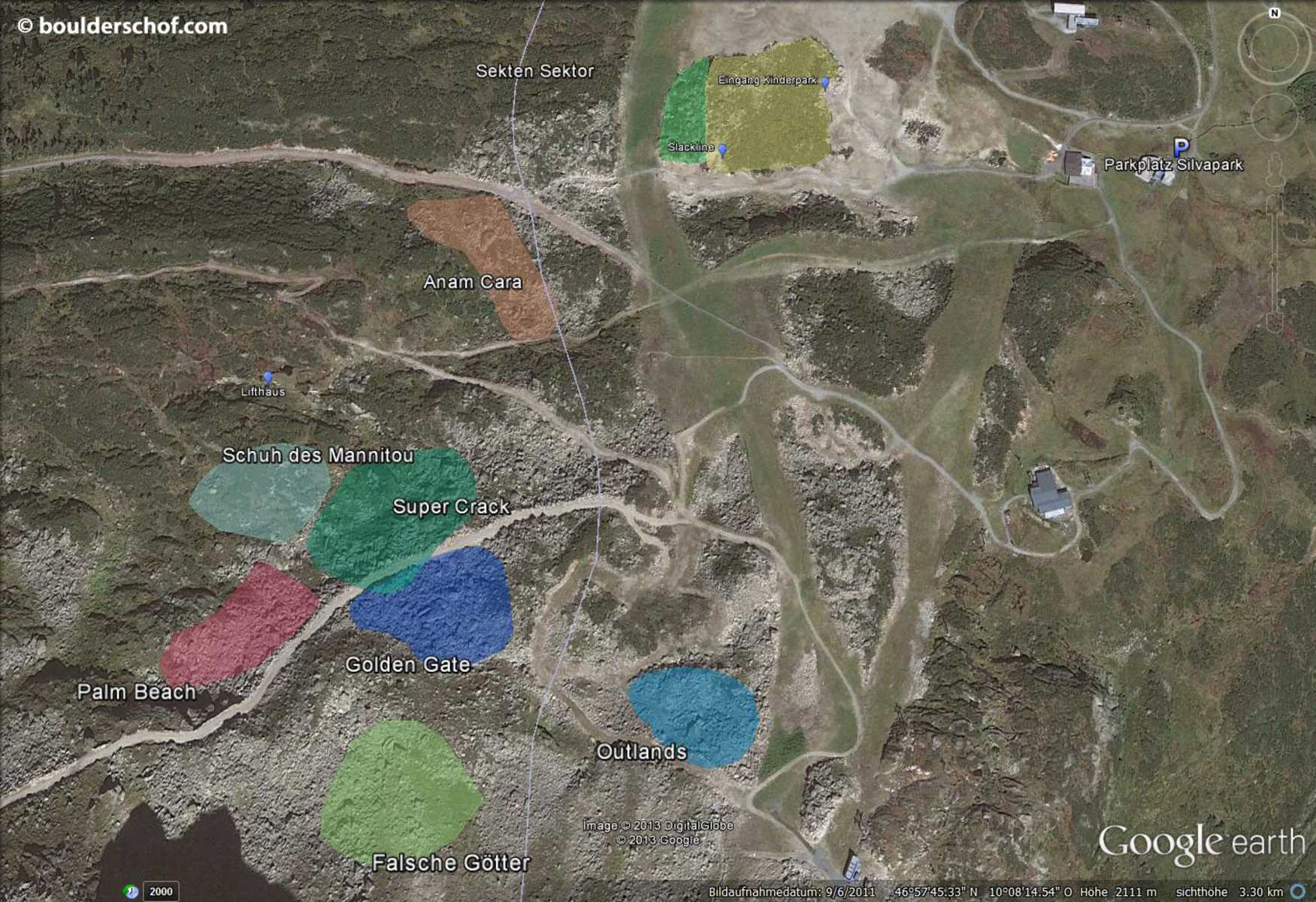This screenshot has height=902, width=1316.
Task: Open historical imagery clock icon
Action: [131, 891]
